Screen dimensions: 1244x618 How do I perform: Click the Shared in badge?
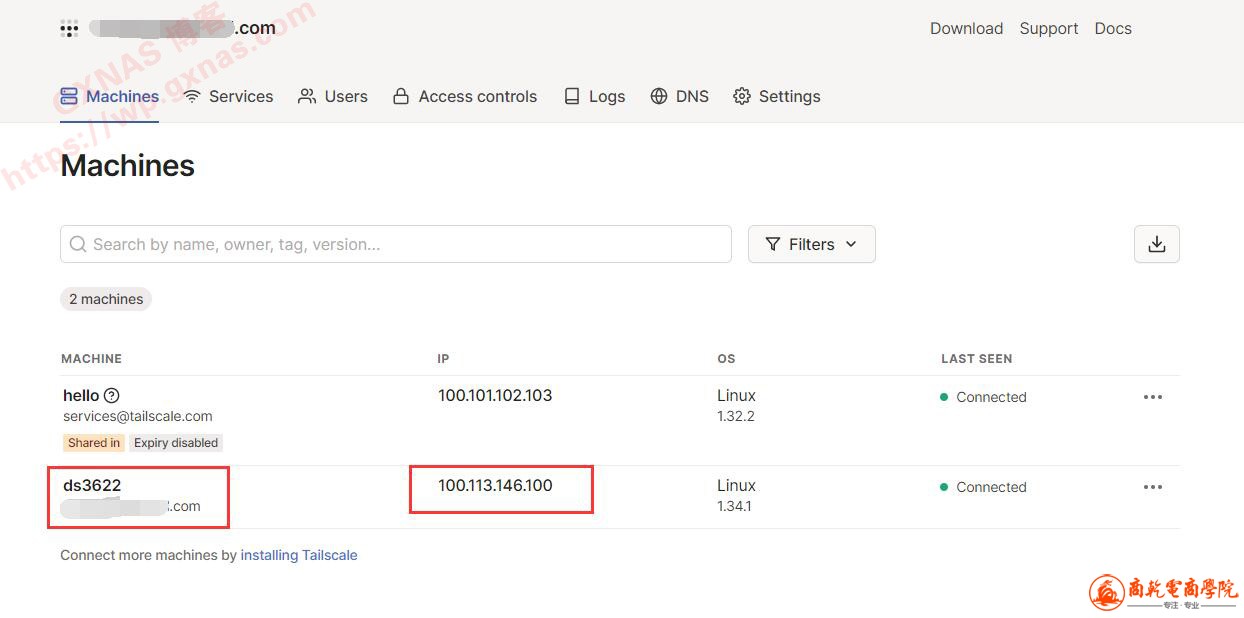coord(94,443)
